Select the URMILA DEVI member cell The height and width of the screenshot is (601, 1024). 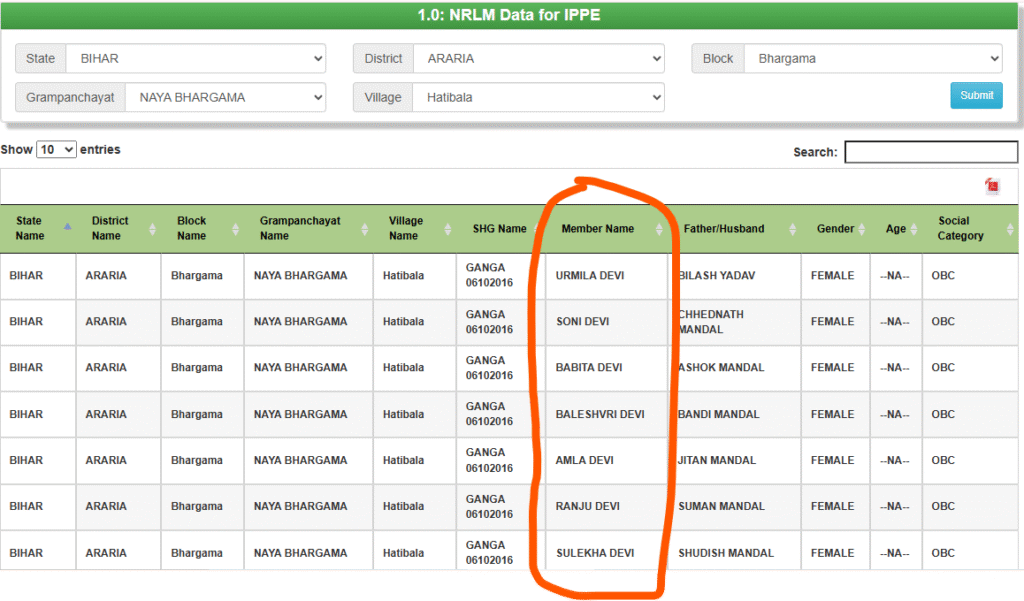tap(590, 275)
